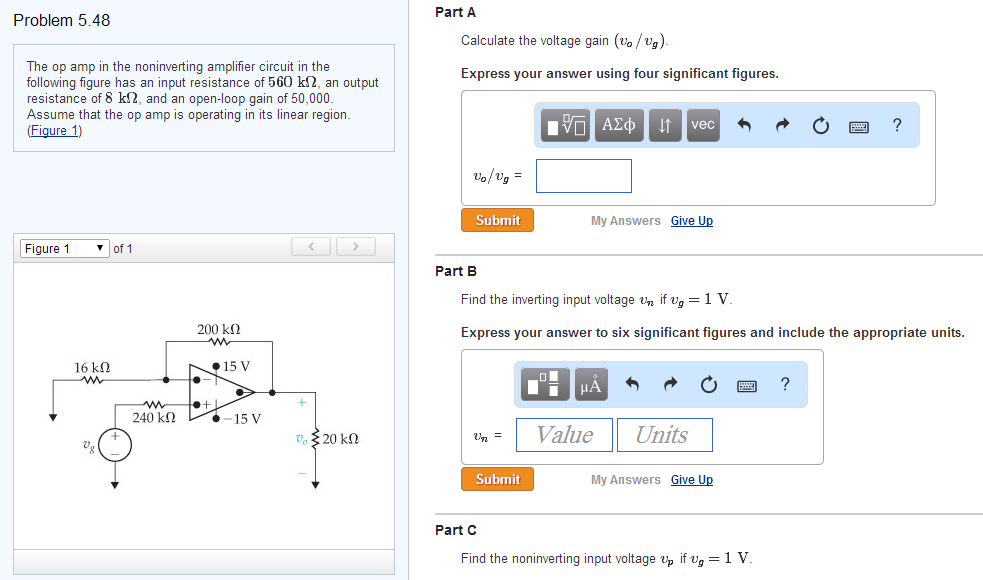Submit the Part A answer
This screenshot has width=983, height=580.
(497, 220)
